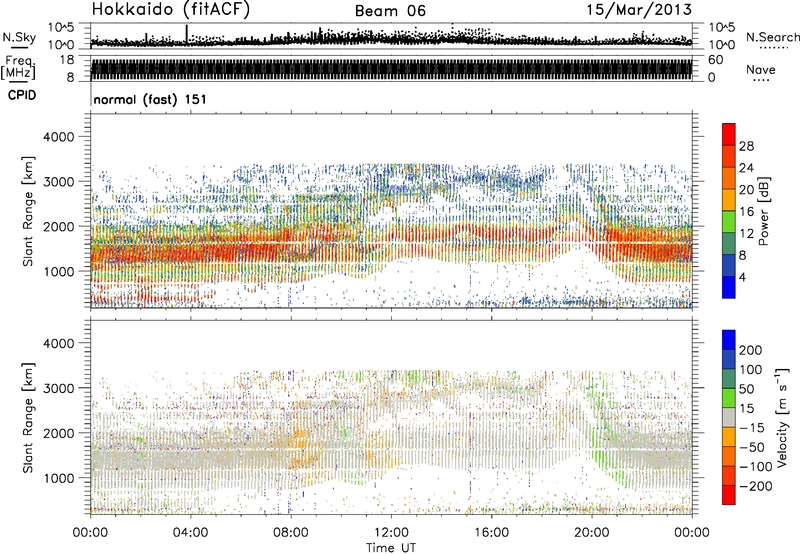The height and width of the screenshot is (554, 800).
Task: Click the '4' tick on the power colorbar
Action: (x=742, y=277)
